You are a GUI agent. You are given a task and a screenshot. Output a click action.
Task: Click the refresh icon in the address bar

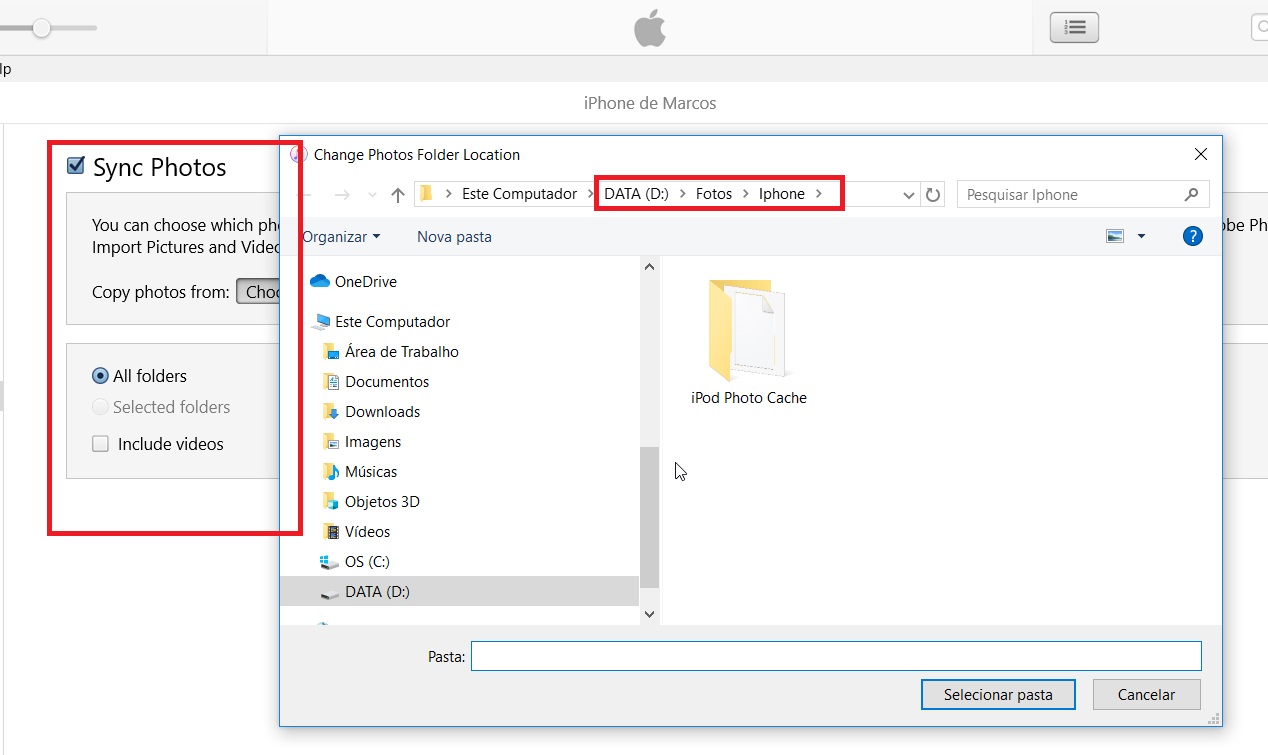(x=933, y=194)
